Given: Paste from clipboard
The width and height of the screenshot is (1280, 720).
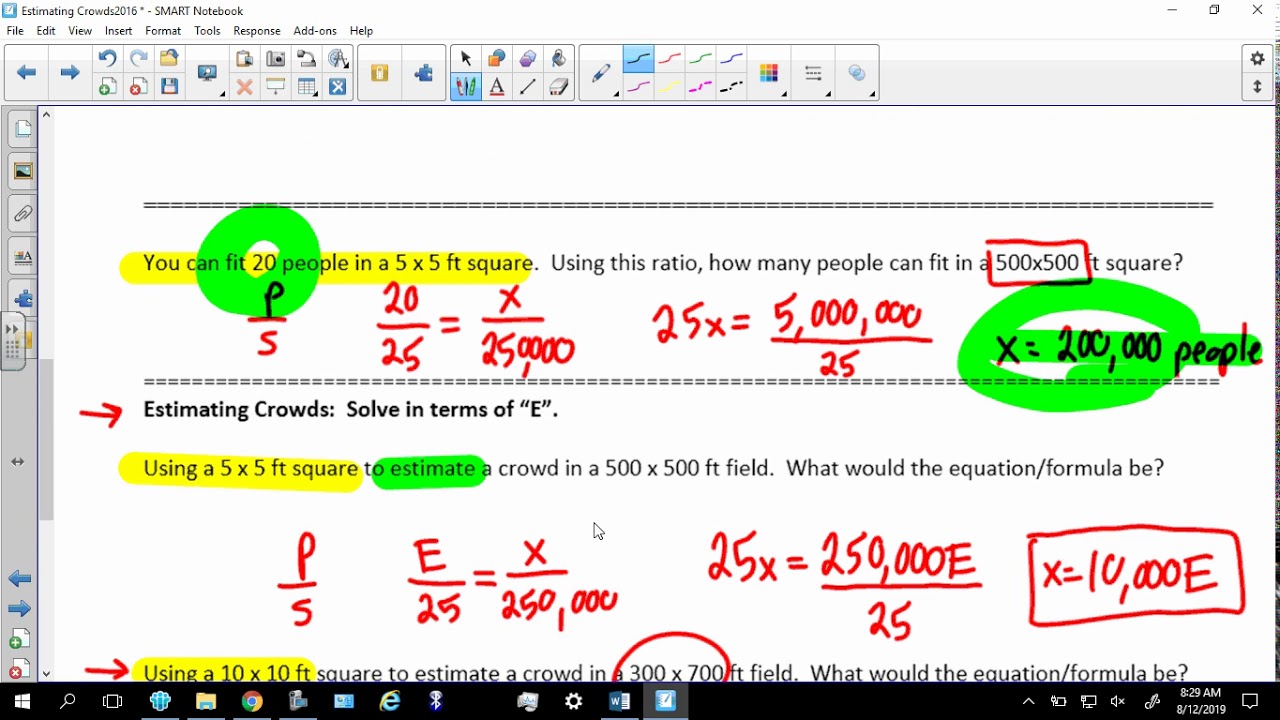Looking at the screenshot, I should click(244, 59).
